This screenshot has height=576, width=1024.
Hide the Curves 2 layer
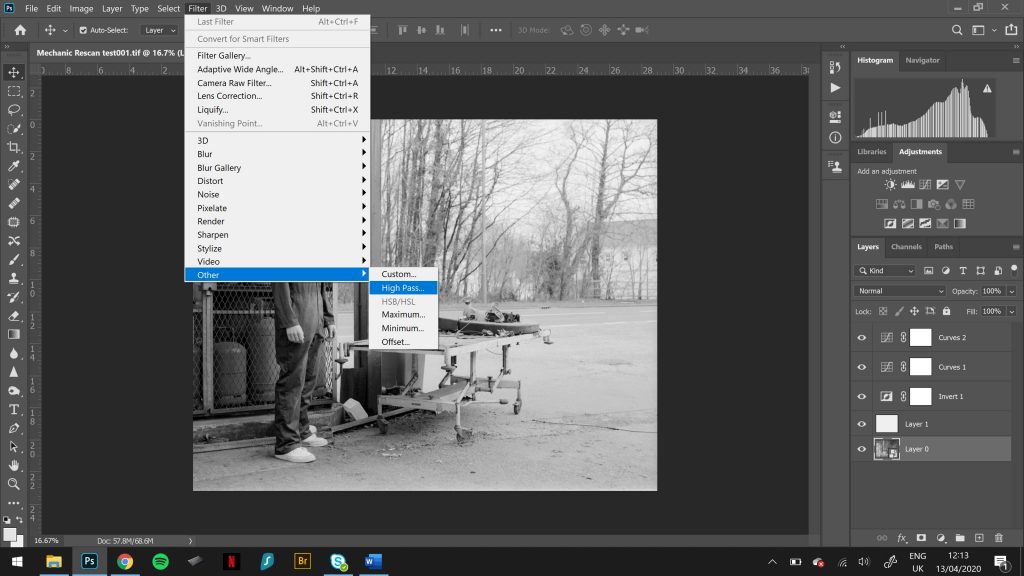click(862, 338)
